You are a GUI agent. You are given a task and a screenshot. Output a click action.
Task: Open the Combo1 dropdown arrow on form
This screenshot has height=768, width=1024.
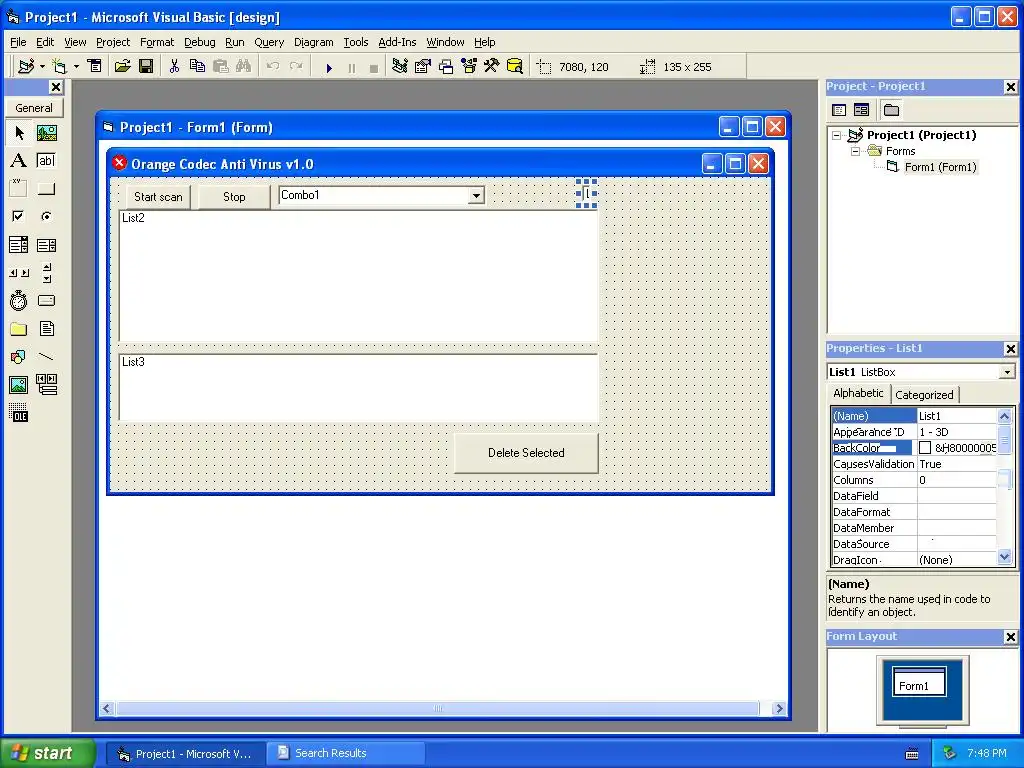pyautogui.click(x=476, y=195)
